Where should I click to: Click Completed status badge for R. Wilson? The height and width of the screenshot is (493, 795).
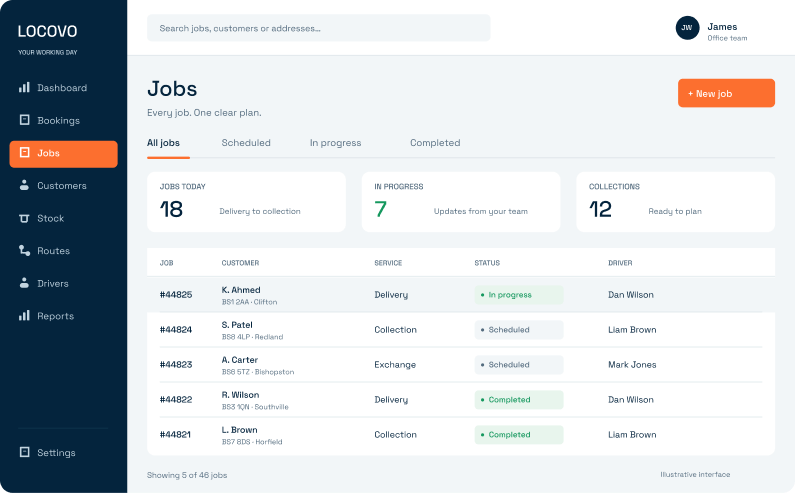coord(519,400)
